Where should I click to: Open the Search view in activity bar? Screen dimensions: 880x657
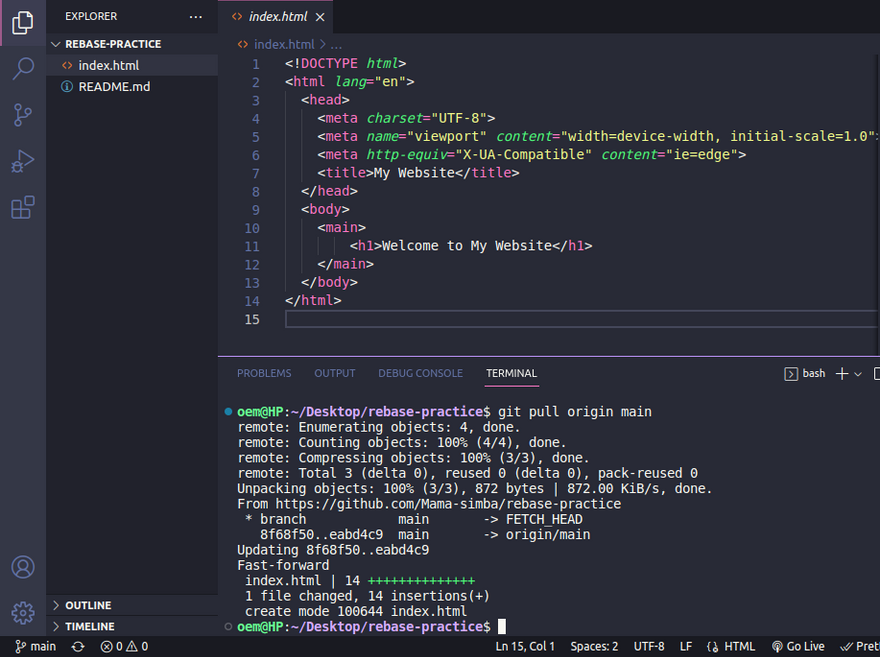(22, 68)
